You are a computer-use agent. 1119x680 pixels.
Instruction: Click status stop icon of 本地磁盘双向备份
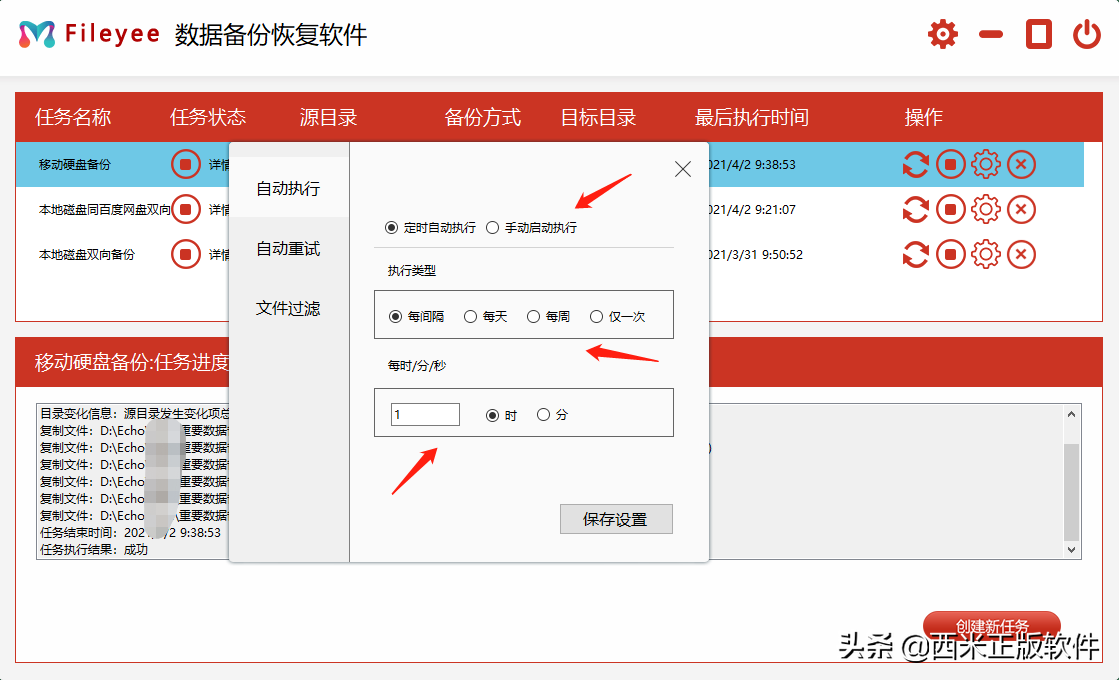point(186,255)
